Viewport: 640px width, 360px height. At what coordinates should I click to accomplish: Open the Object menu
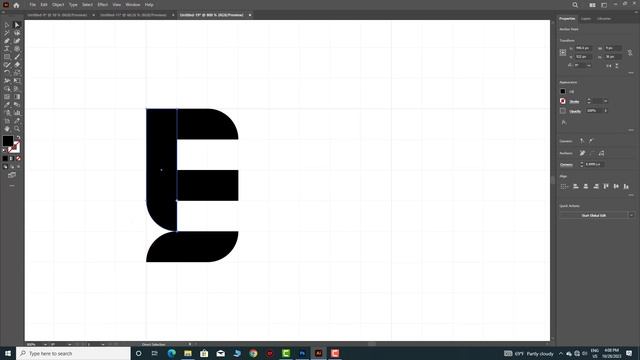coord(58,5)
